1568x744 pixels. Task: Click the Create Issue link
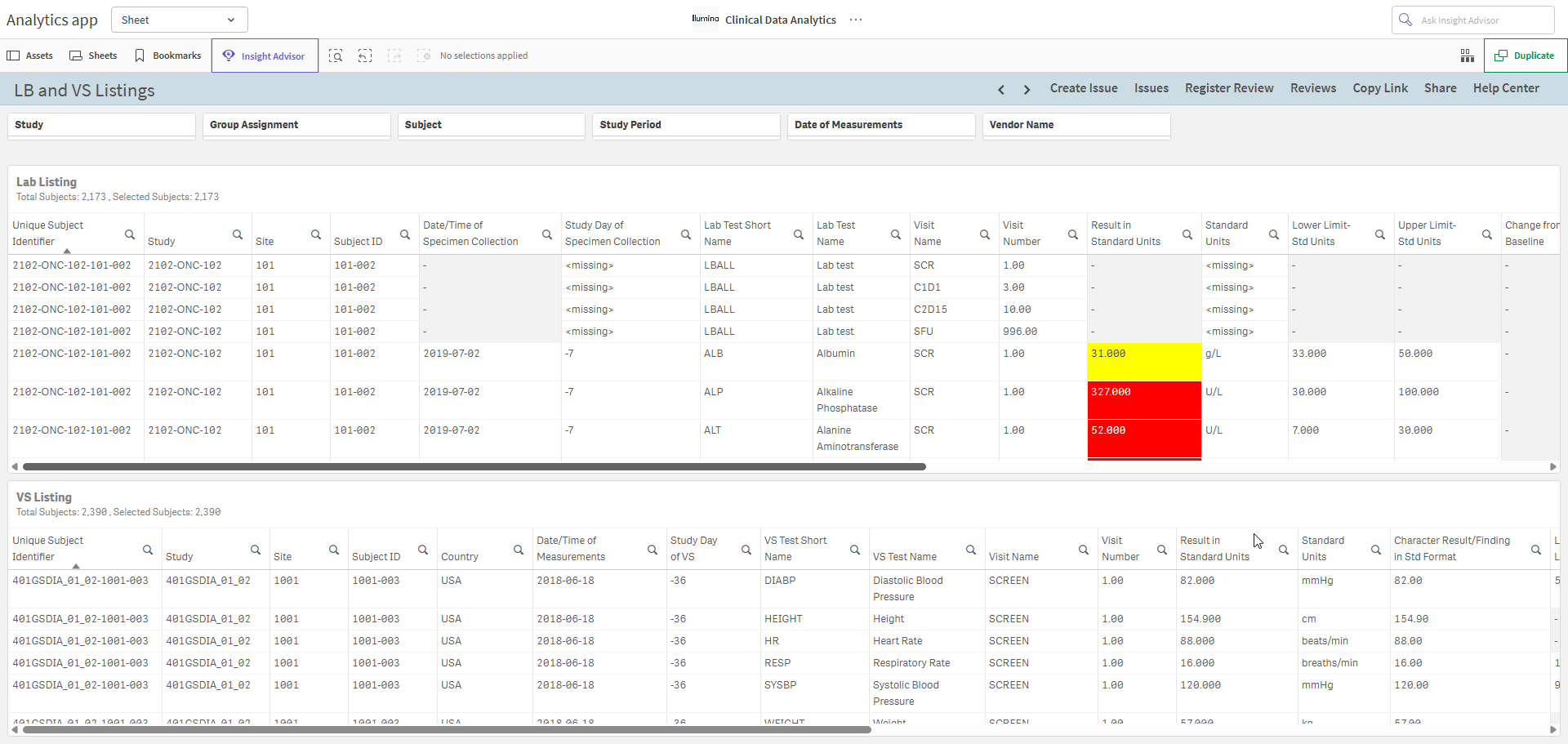point(1084,88)
